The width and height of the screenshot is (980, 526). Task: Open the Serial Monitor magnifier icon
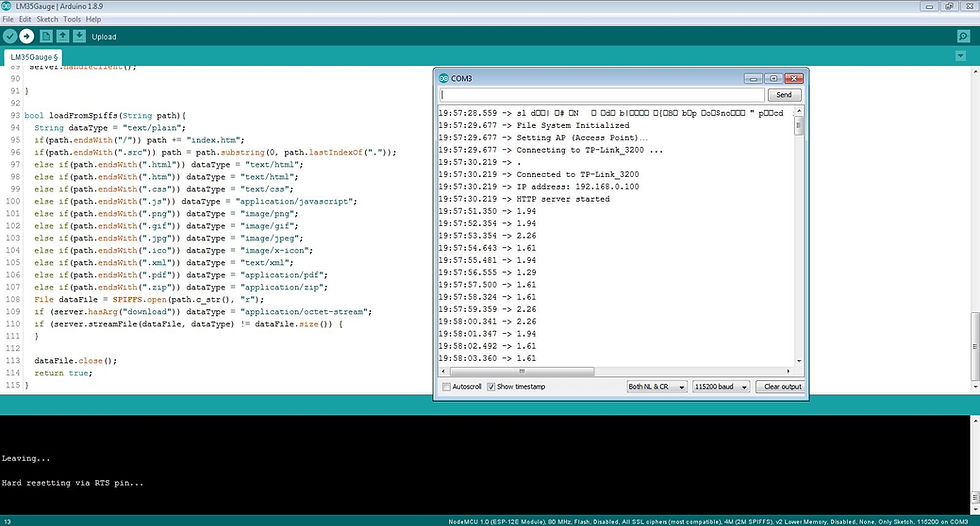coord(963,36)
